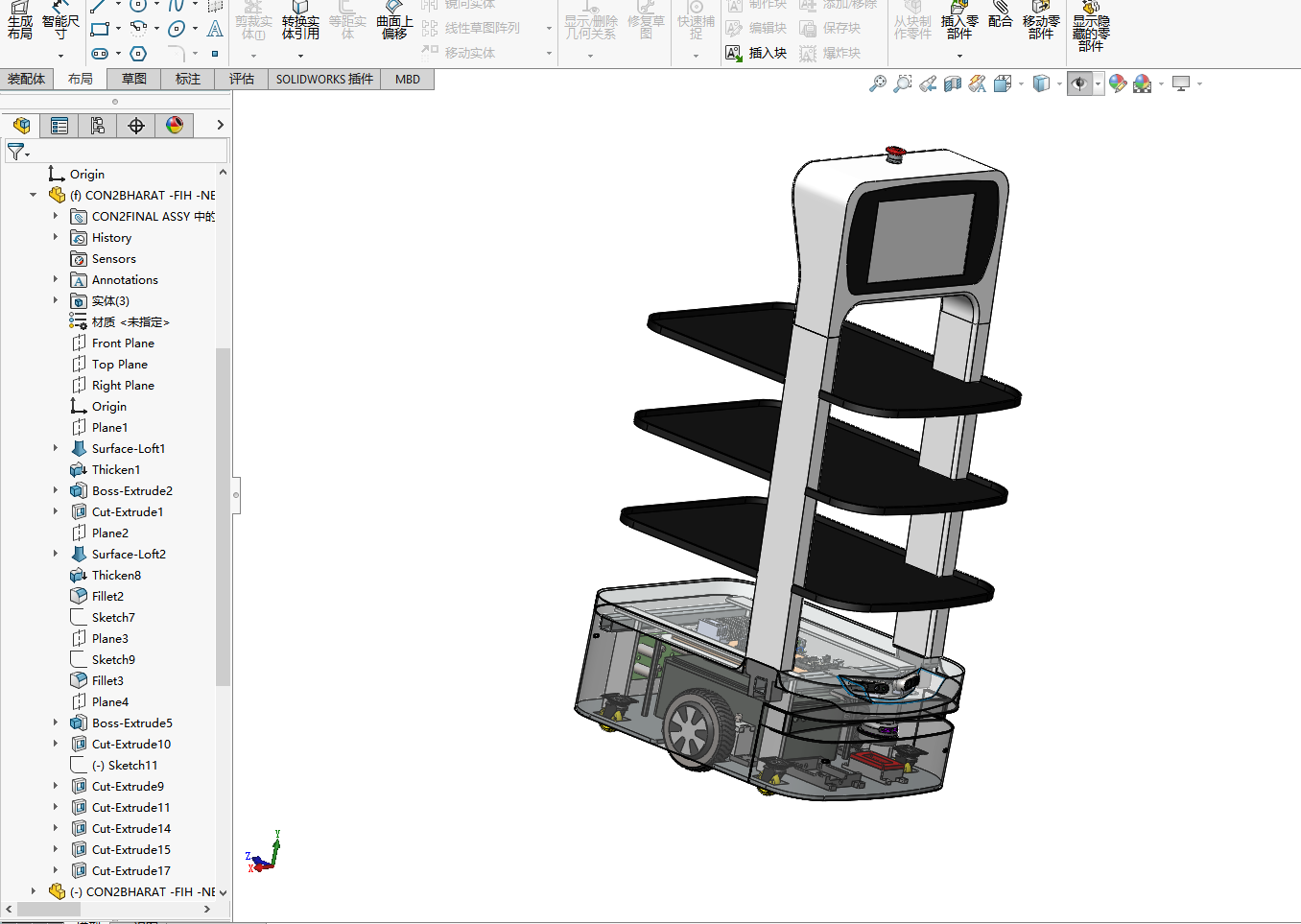Select the Sensors item
The width and height of the screenshot is (1301, 924).
click(104, 258)
